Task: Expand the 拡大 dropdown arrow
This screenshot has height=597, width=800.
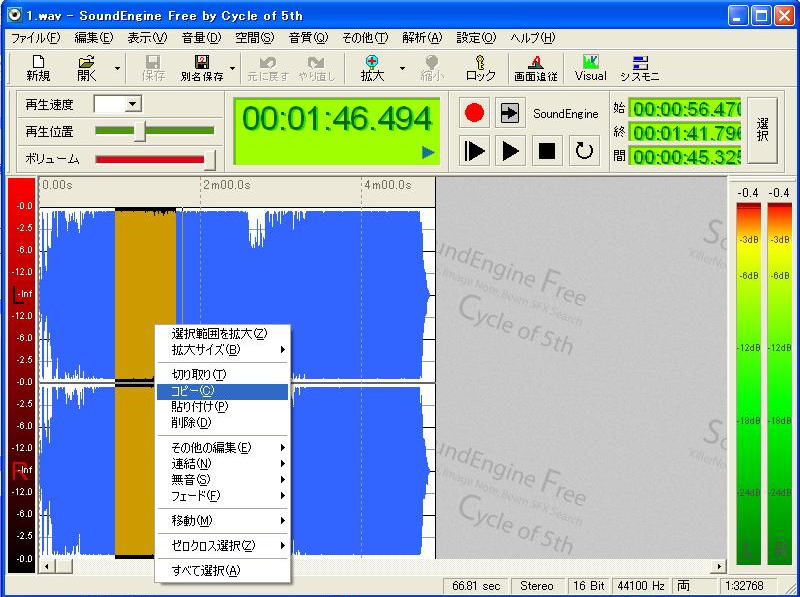Action: click(402, 68)
